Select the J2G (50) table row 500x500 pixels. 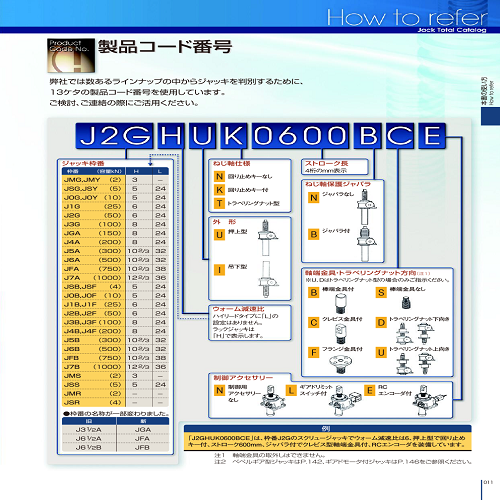tap(115, 215)
